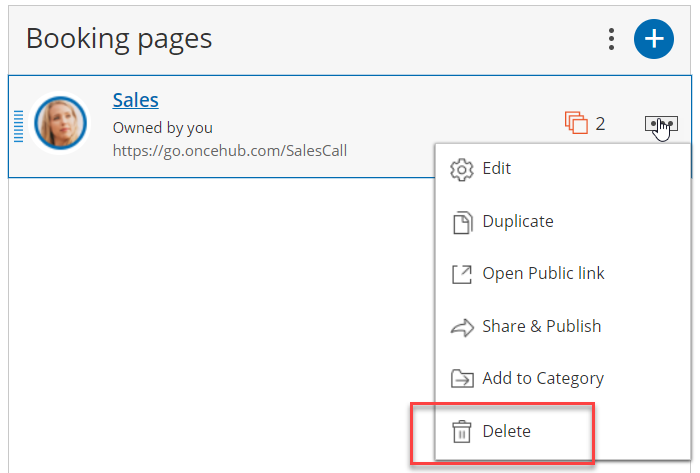Grab the drag handle left of the Sales avatar
This screenshot has width=700, height=473.
tap(18, 126)
